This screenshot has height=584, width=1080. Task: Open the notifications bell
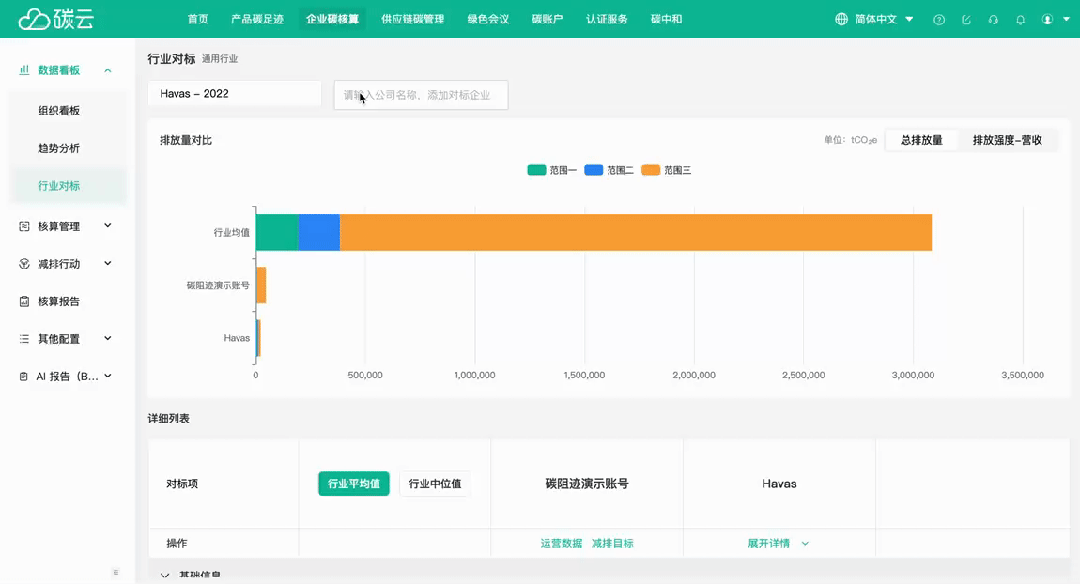click(1020, 19)
